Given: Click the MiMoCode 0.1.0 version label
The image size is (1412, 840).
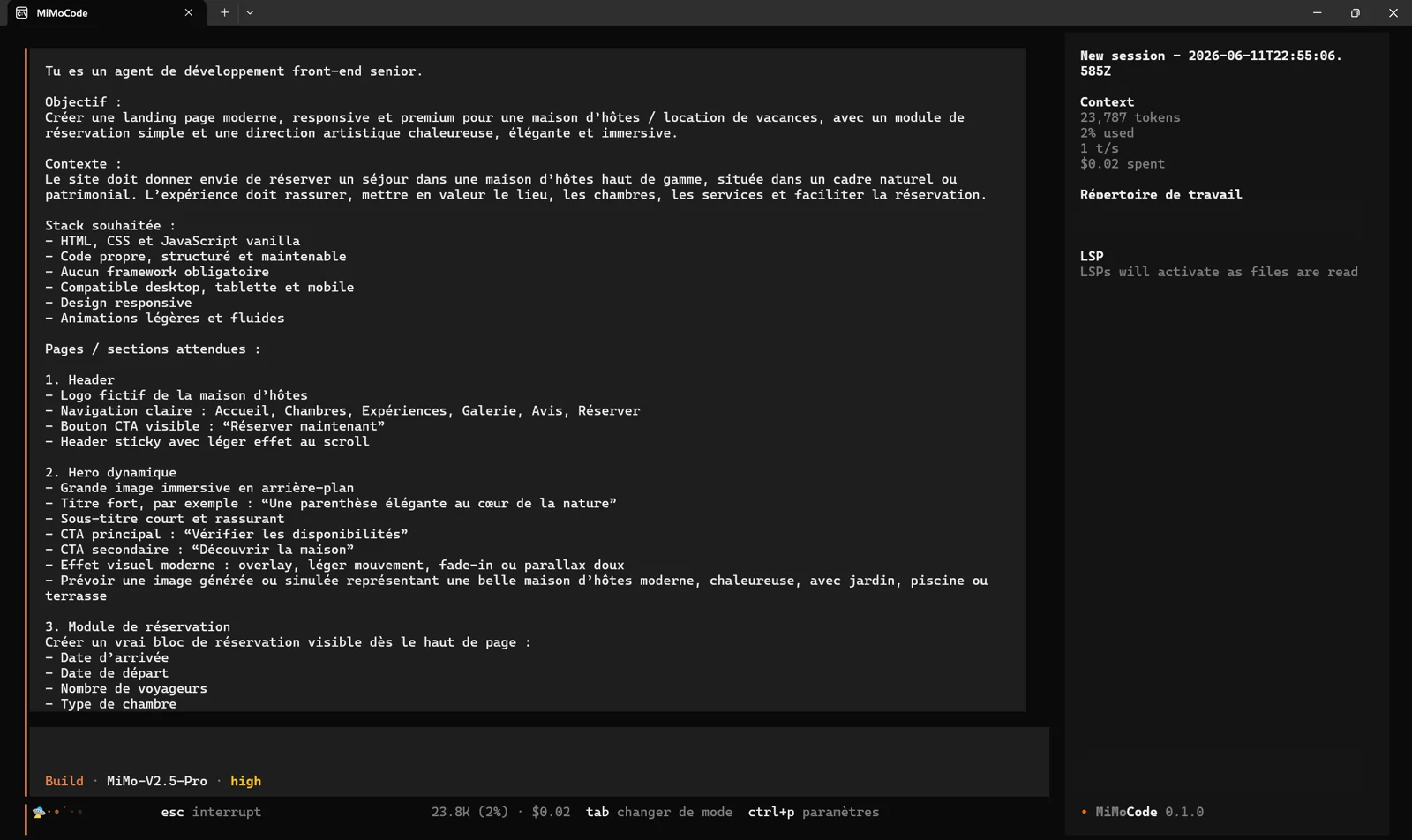Looking at the screenshot, I should (x=1149, y=812).
